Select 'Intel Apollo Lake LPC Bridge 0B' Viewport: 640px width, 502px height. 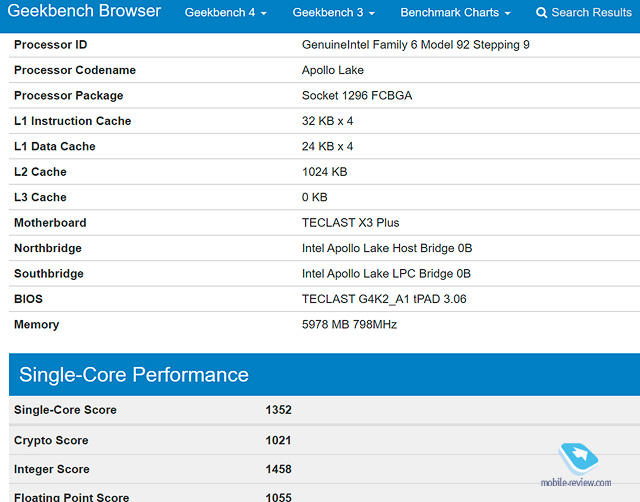(x=386, y=273)
